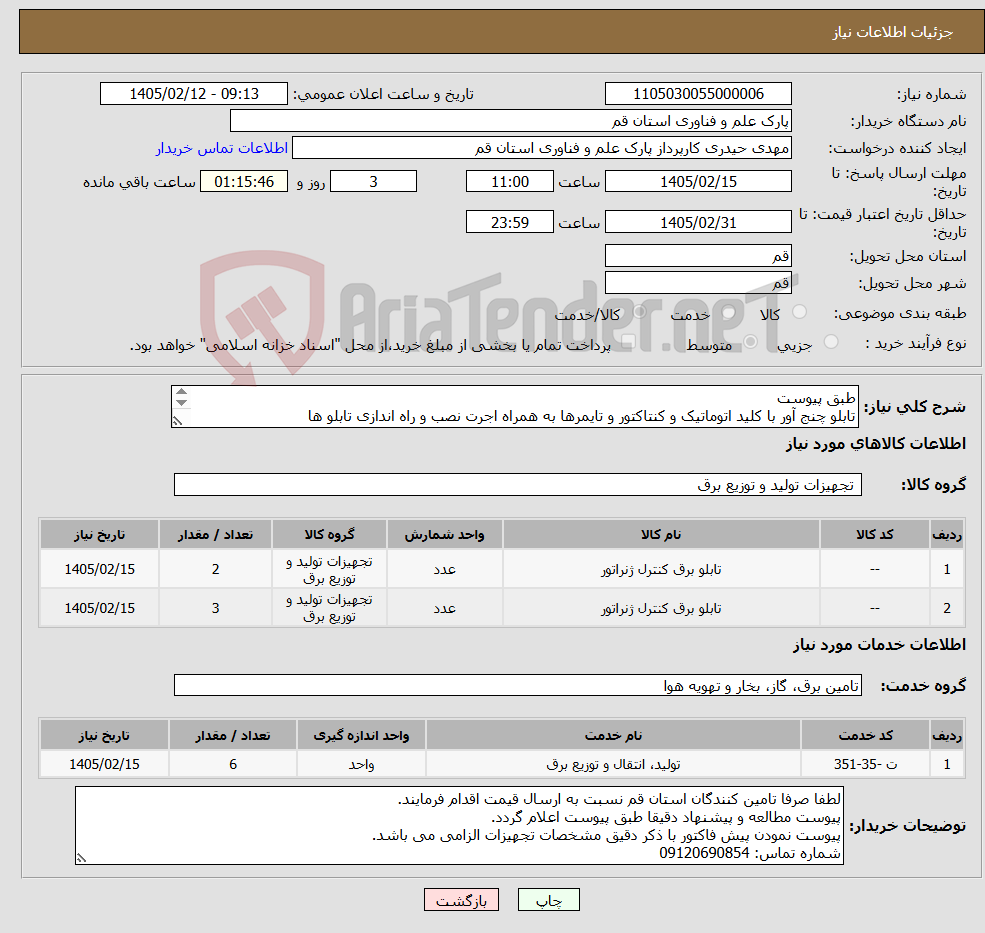The image size is (985, 933).
Task: Click the price validity date 1405/02/31 field
Action: tap(698, 222)
